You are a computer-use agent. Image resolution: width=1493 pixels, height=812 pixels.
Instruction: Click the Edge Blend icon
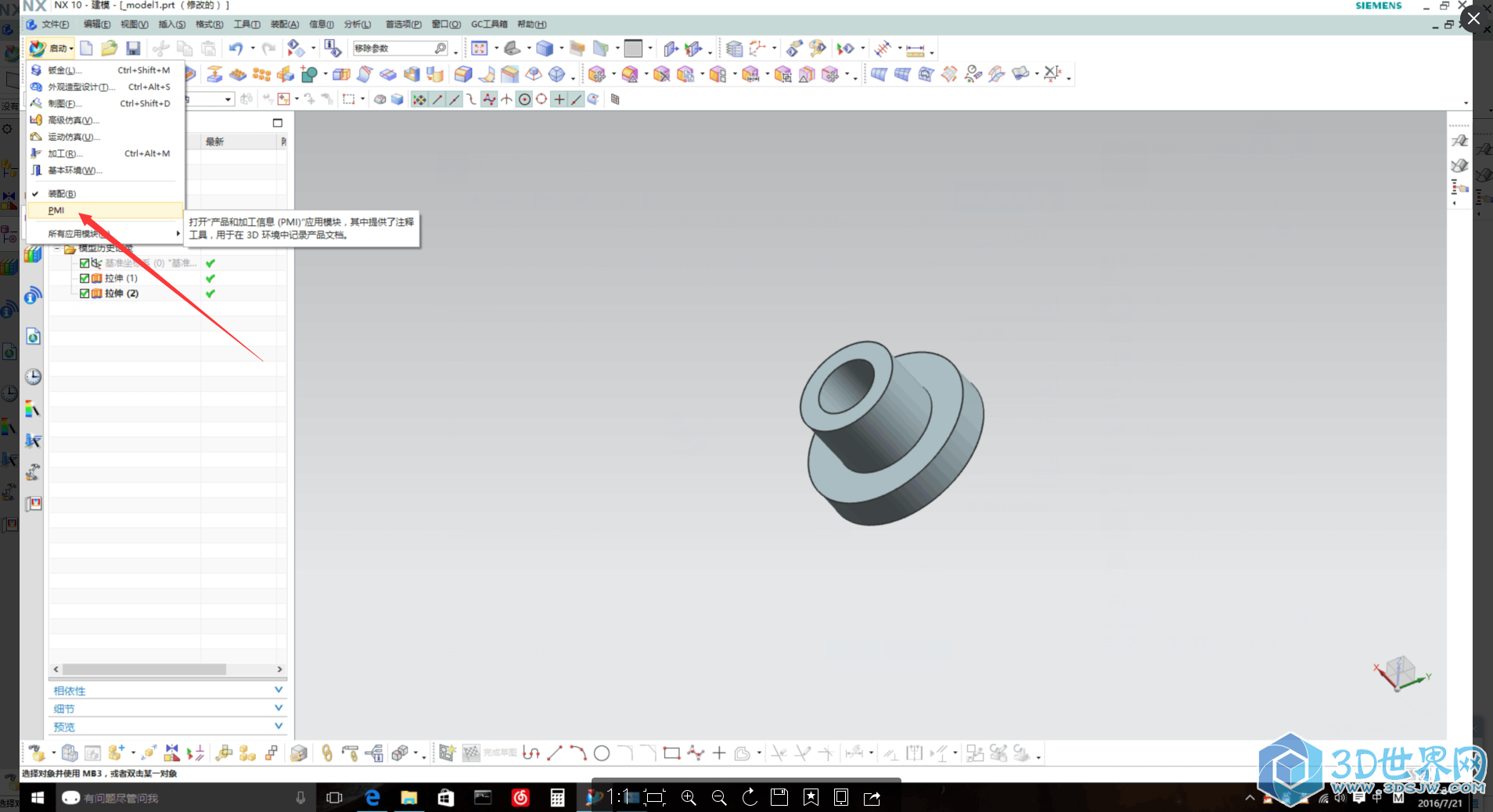point(462,74)
